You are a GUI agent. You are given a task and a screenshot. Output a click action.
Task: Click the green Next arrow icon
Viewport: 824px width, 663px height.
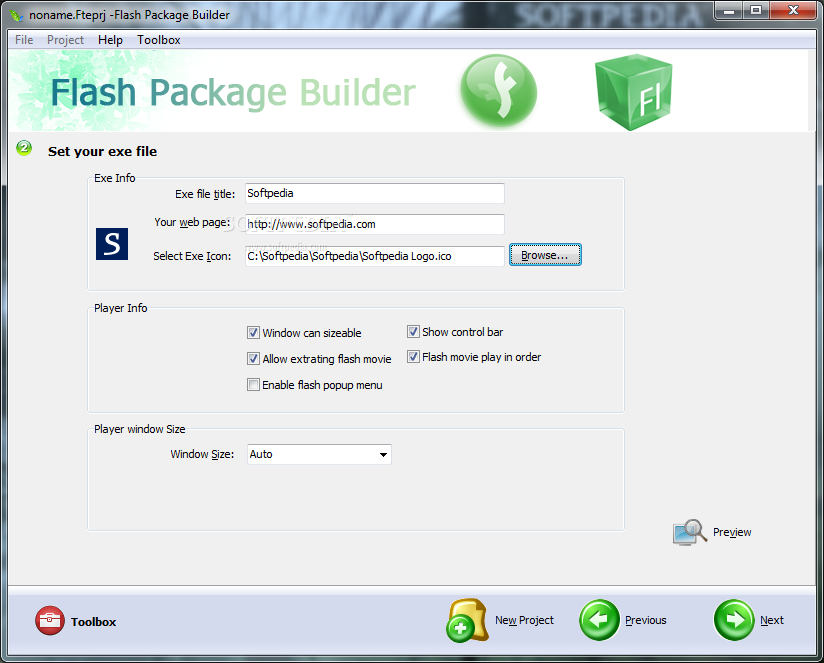point(734,620)
